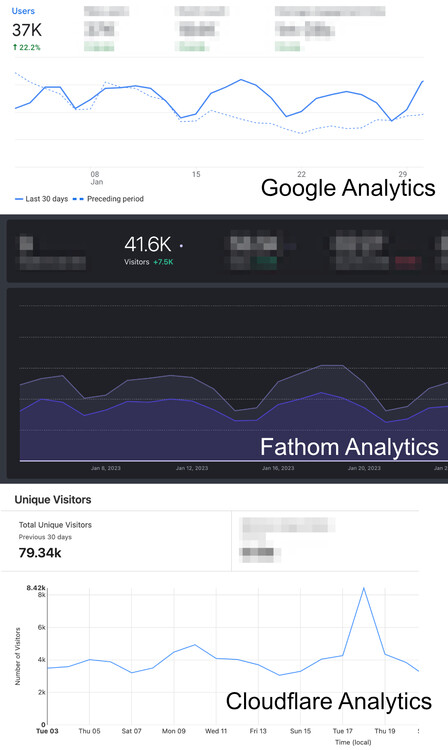Select the Users metric tab
This screenshot has width=448, height=750.
[23, 11]
